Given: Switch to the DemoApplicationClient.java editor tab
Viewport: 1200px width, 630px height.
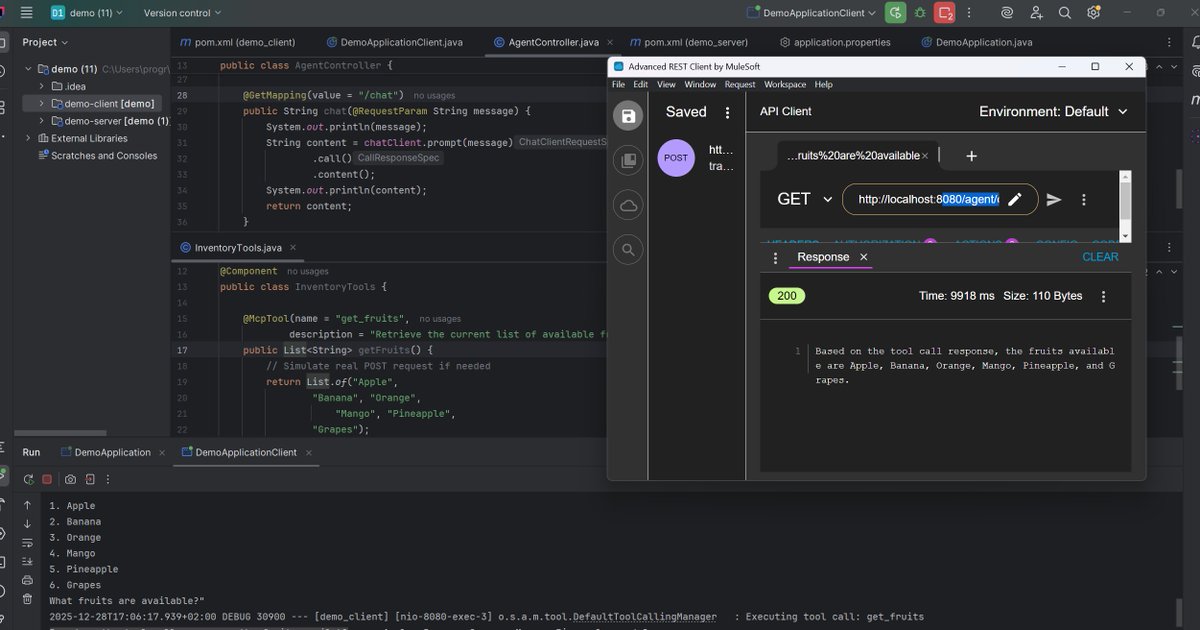Looking at the screenshot, I should point(394,42).
